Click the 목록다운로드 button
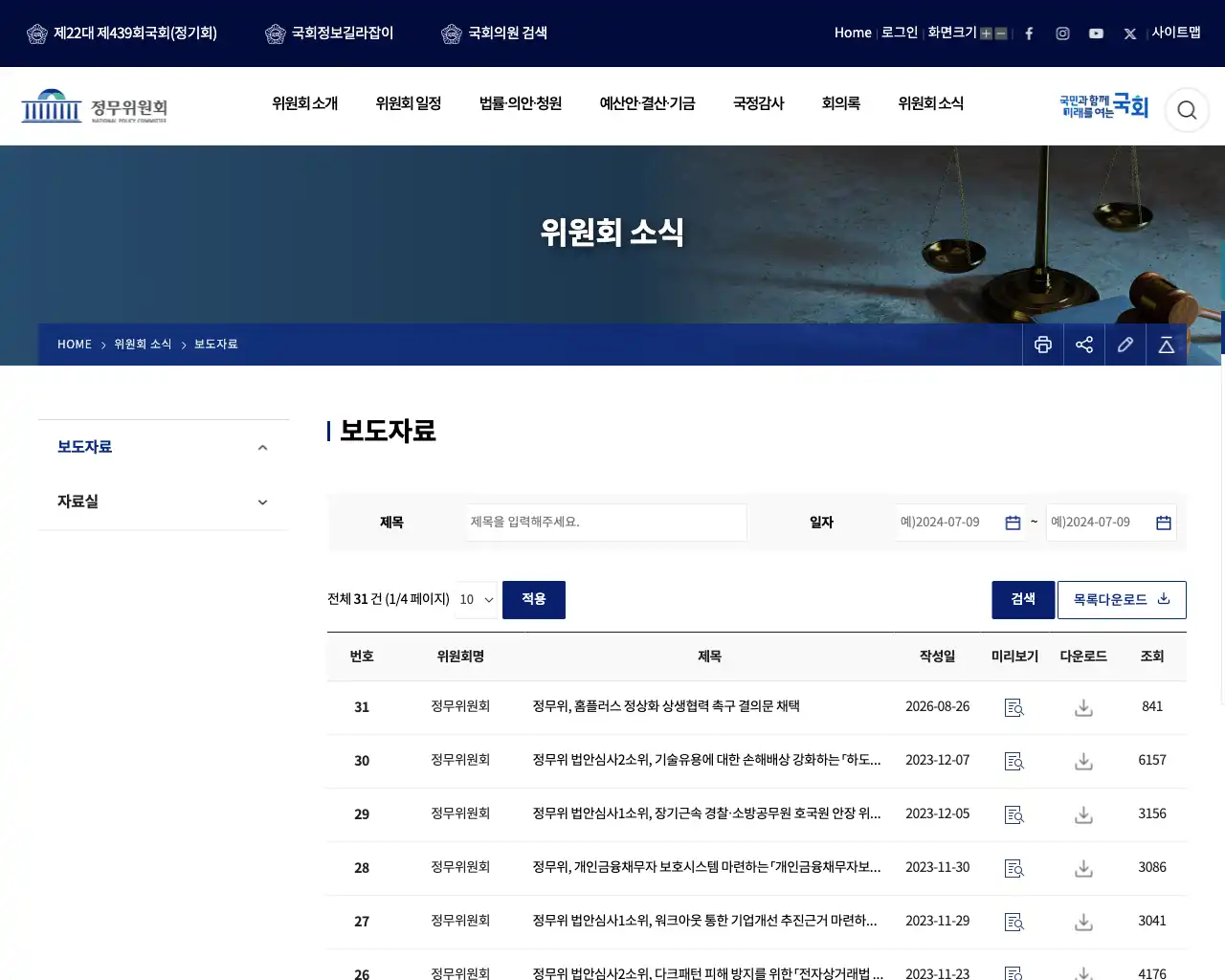This screenshot has height=980, width=1225. 1122,599
